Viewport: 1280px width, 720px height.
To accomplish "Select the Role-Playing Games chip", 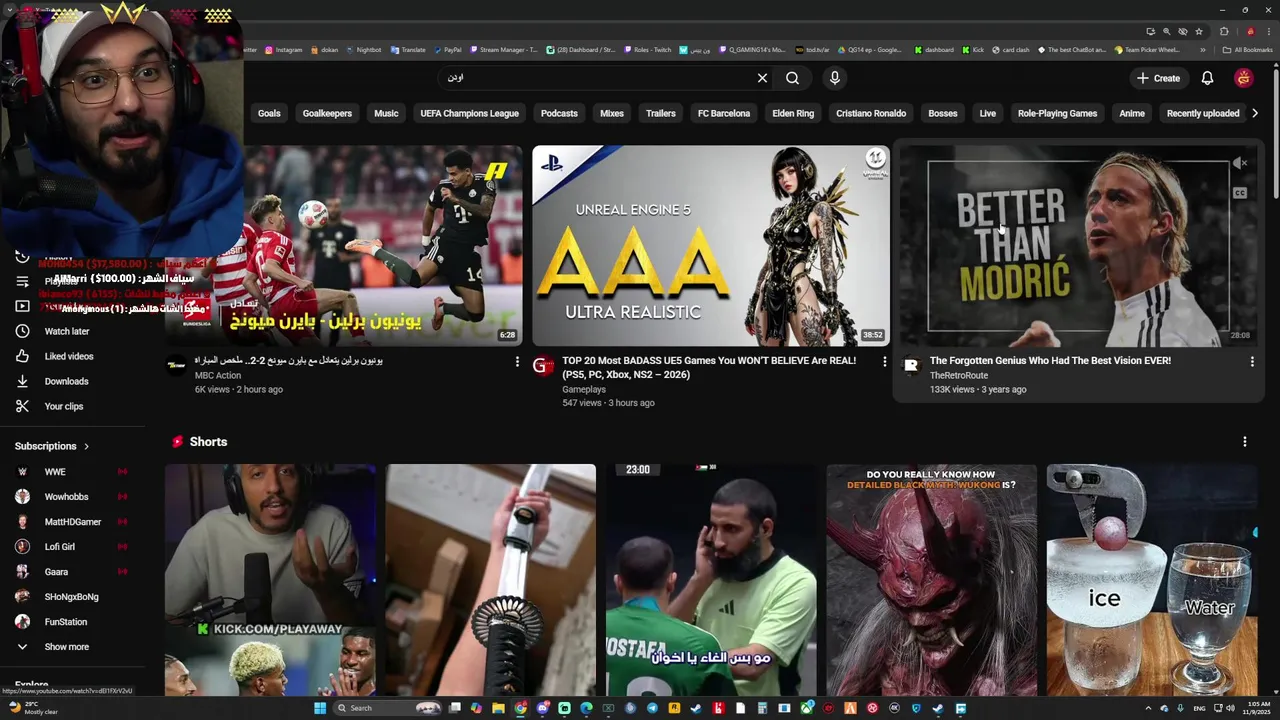I will coord(1057,113).
